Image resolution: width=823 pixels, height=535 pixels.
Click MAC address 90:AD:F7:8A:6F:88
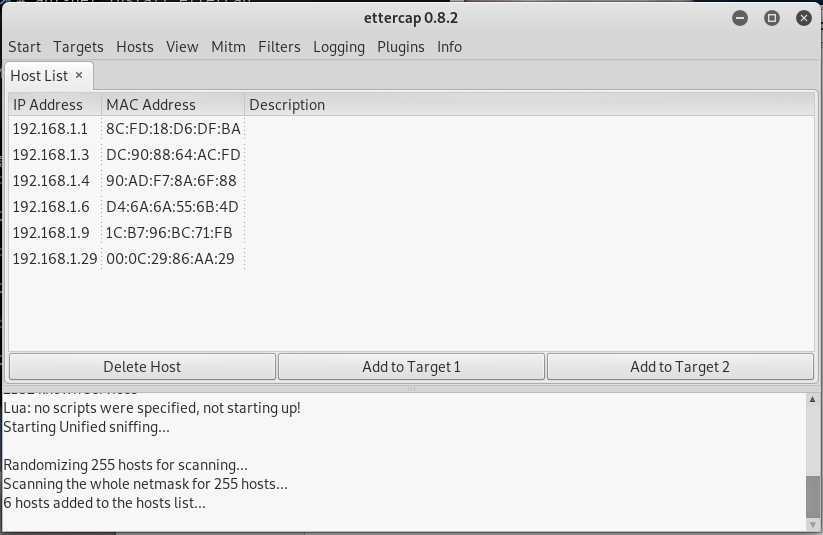pos(171,181)
